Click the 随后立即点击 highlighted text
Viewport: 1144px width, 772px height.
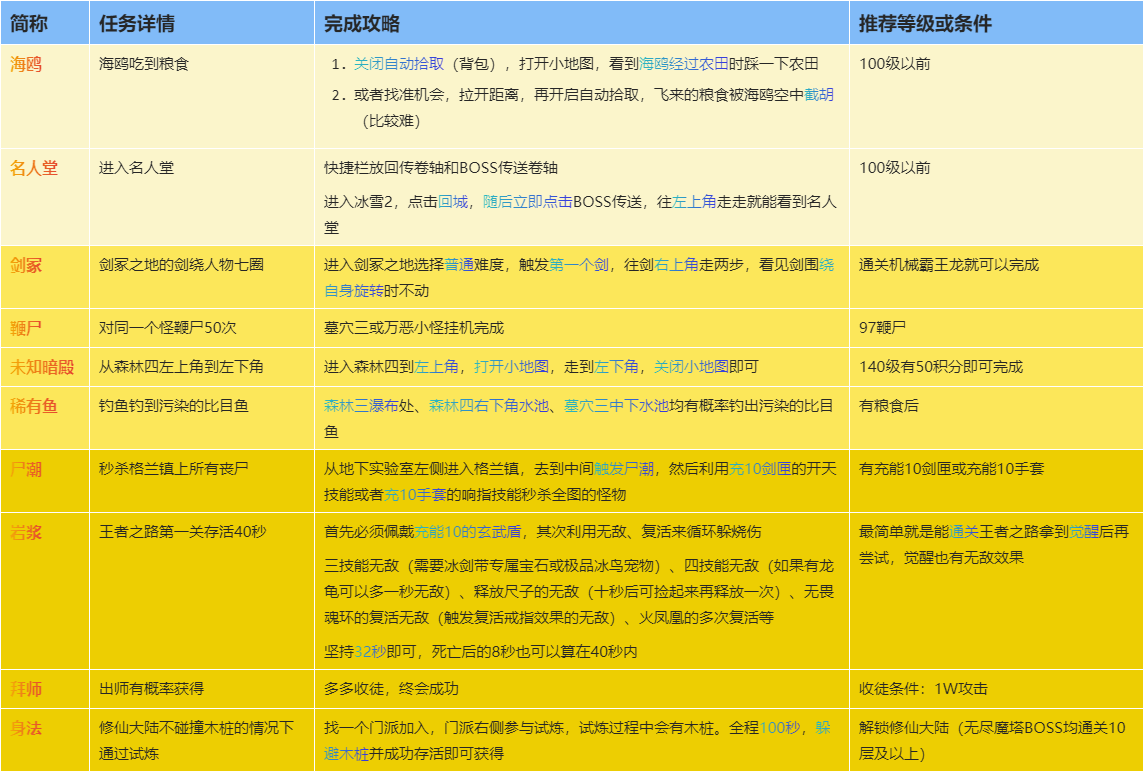(527, 202)
